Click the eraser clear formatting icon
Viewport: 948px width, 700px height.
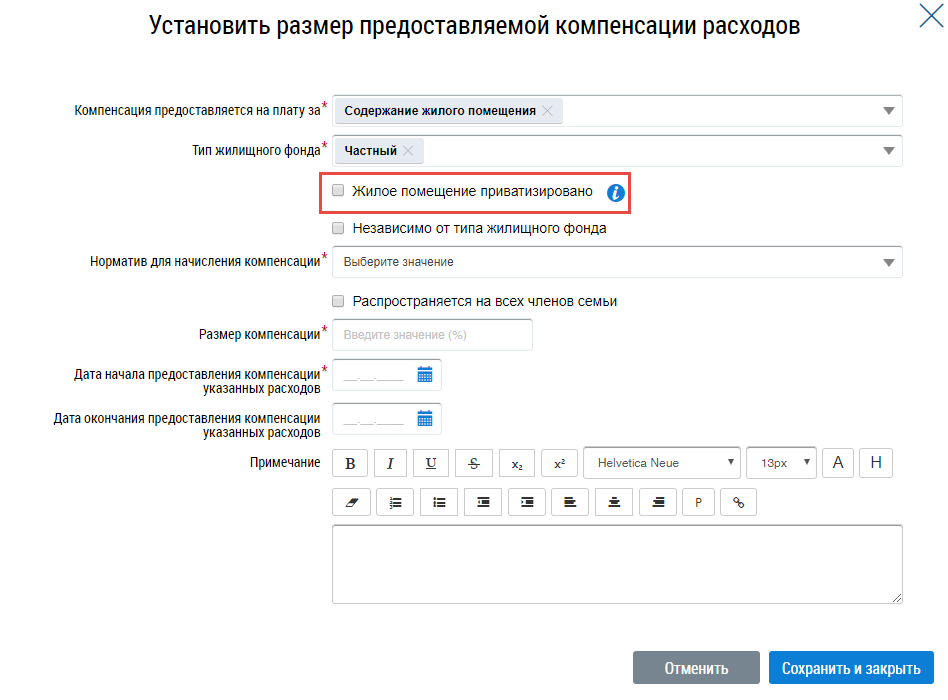351,502
